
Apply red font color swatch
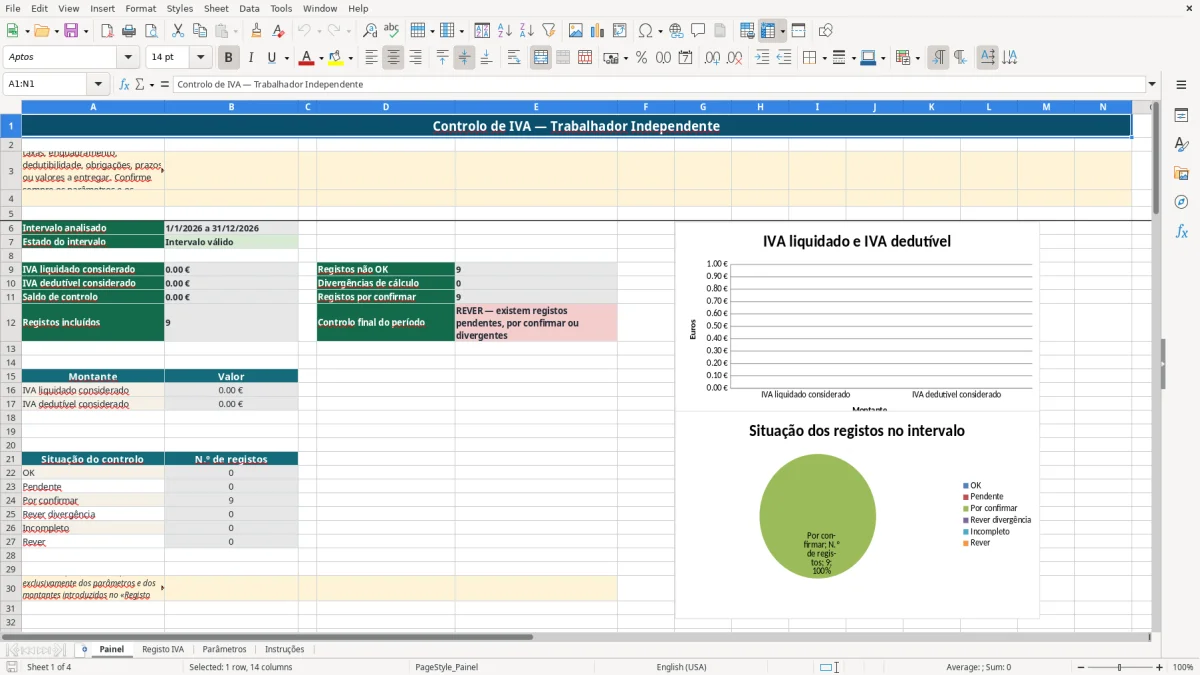[306, 58]
